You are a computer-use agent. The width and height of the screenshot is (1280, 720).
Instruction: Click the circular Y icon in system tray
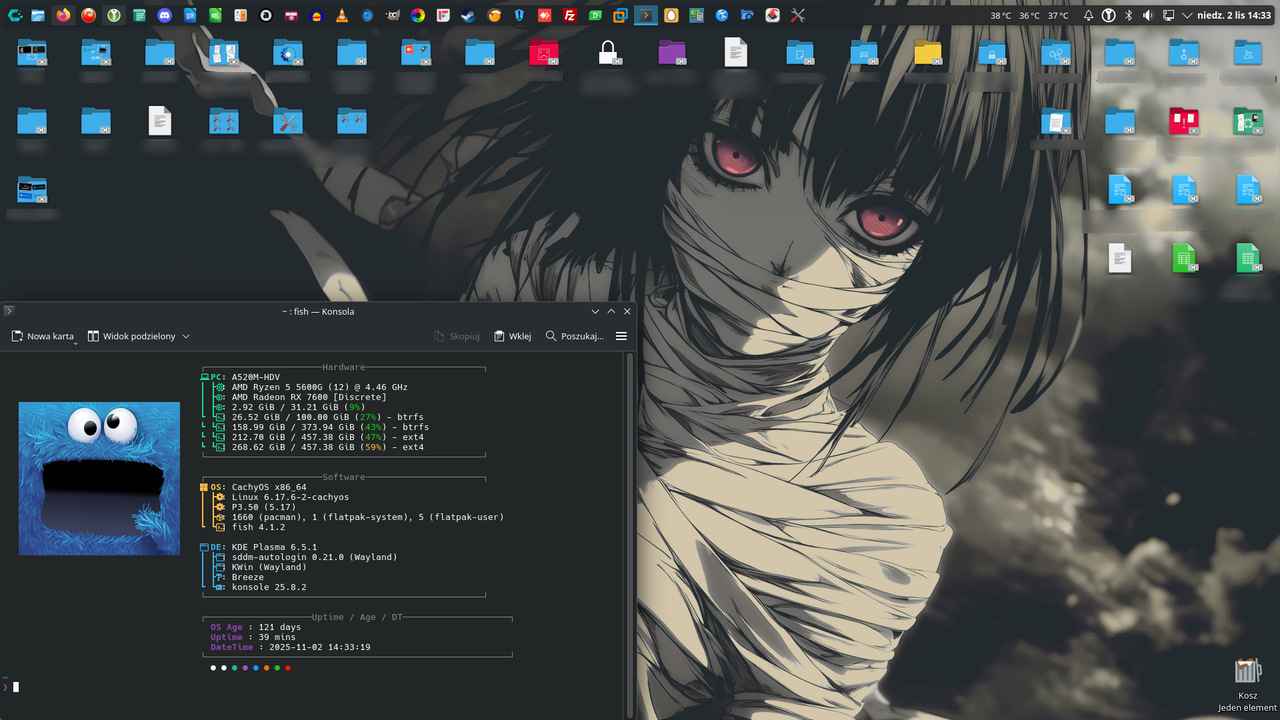click(1109, 16)
